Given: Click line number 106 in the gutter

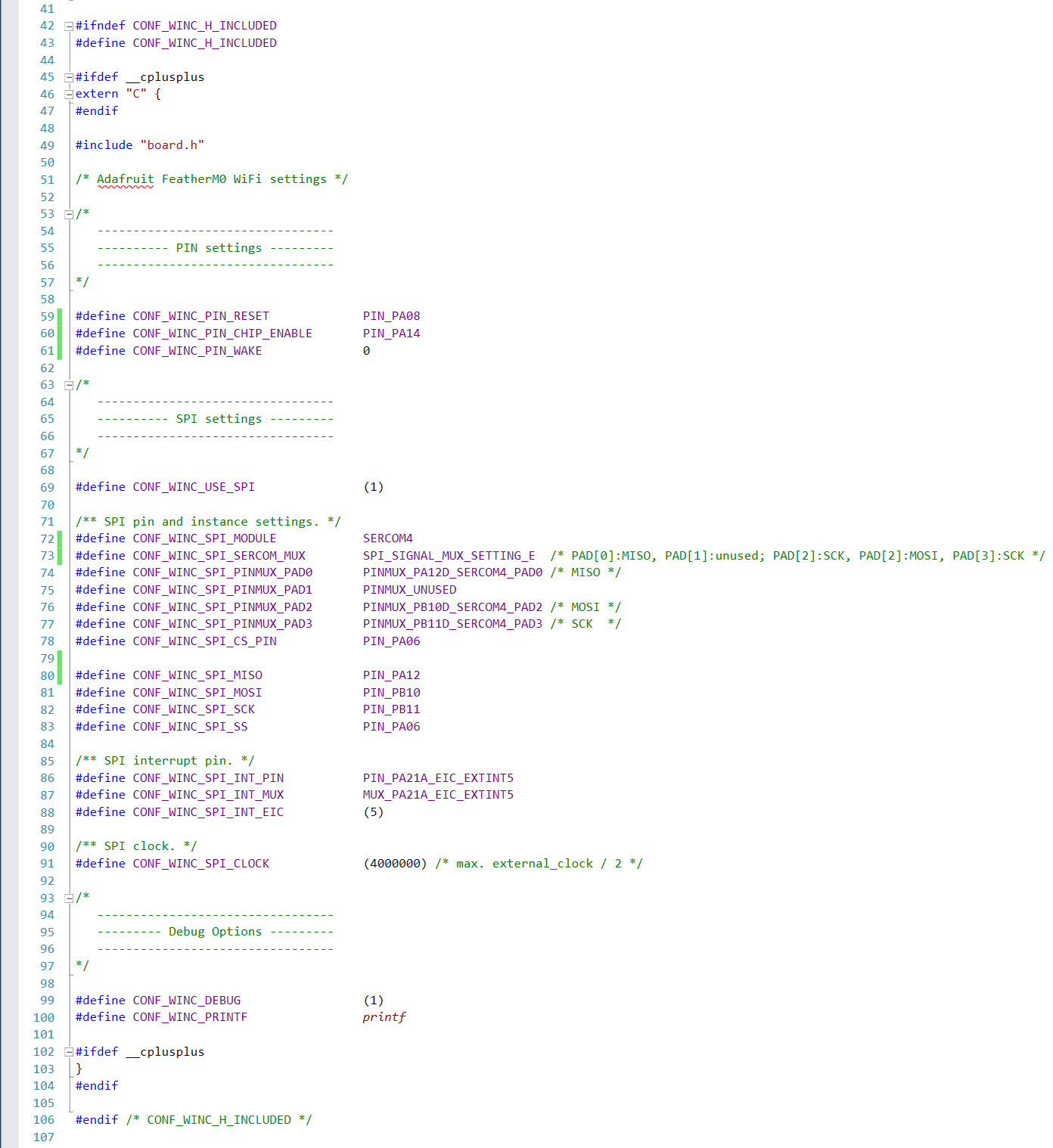Looking at the screenshot, I should tap(44, 1120).
